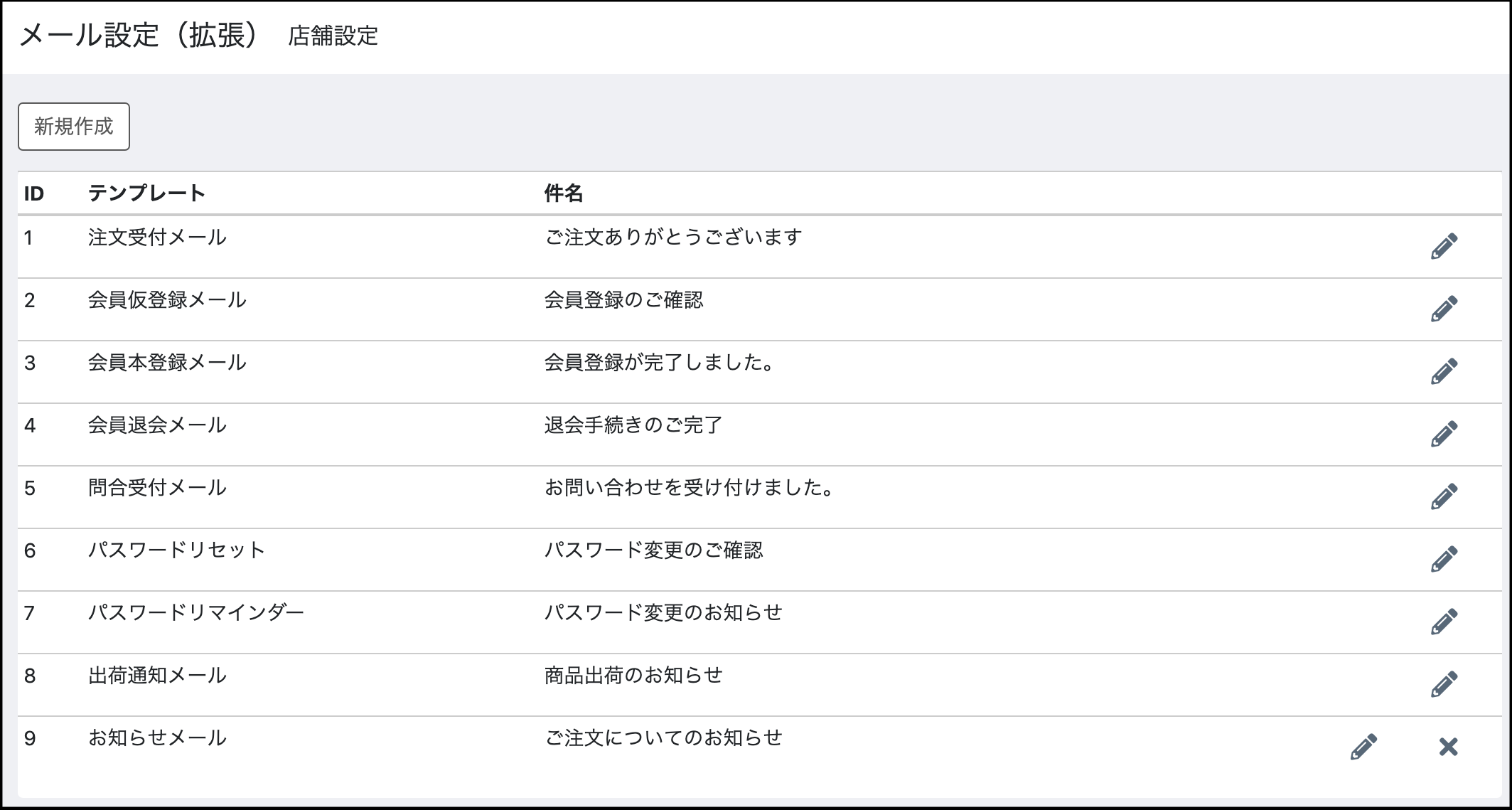Image resolution: width=1512 pixels, height=810 pixels.
Task: Select the ご注文ありがとうございます subject cell
Action: tap(673, 237)
